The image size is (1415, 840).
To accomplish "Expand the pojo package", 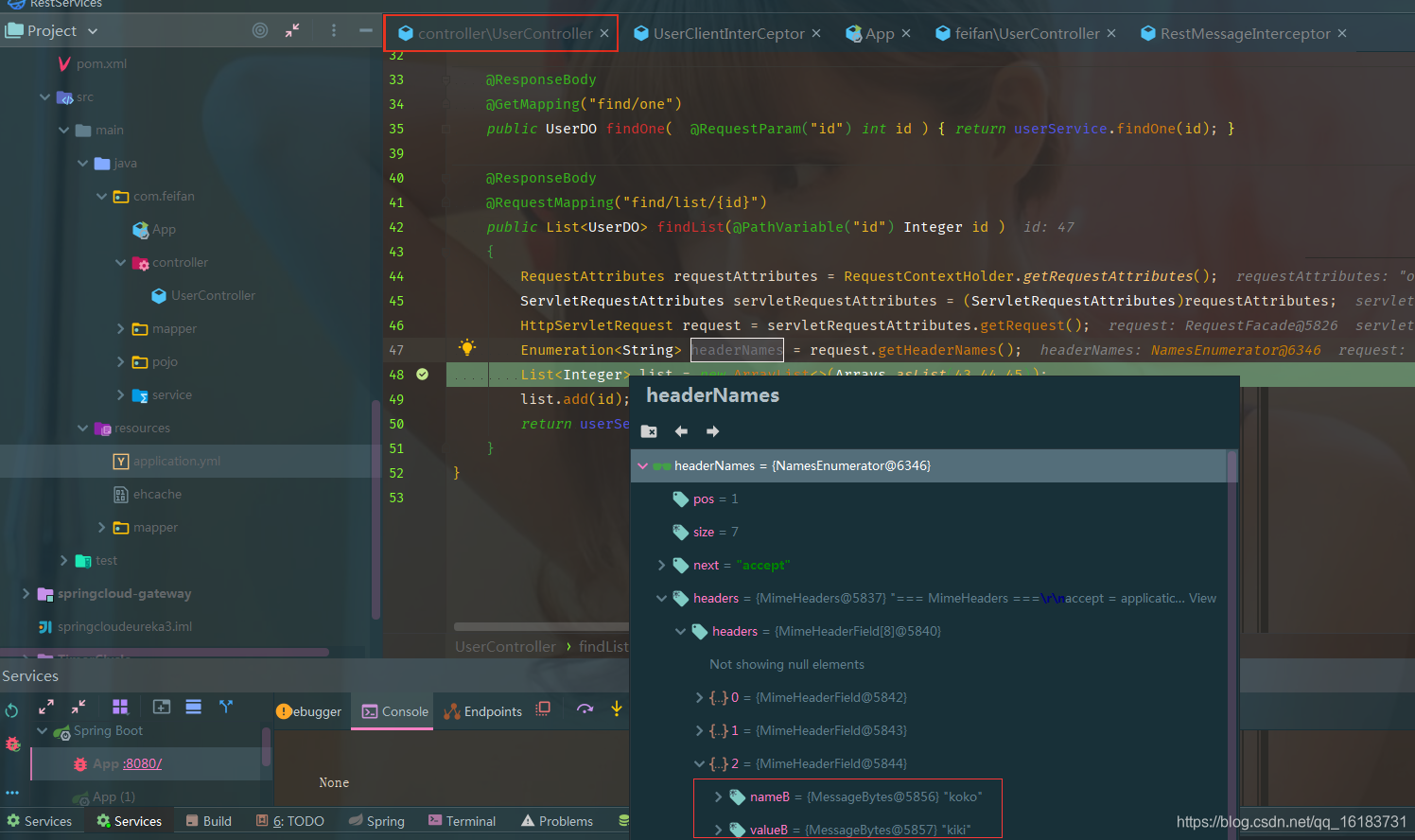I will [120, 361].
